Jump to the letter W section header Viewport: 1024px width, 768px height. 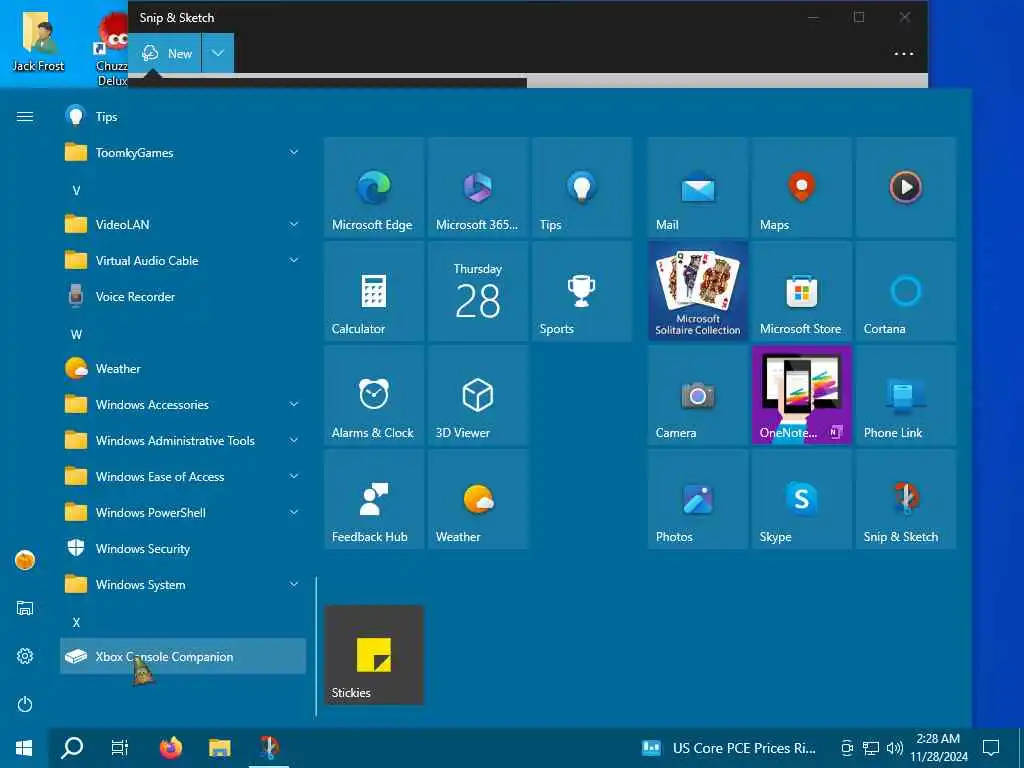pyautogui.click(x=76, y=334)
